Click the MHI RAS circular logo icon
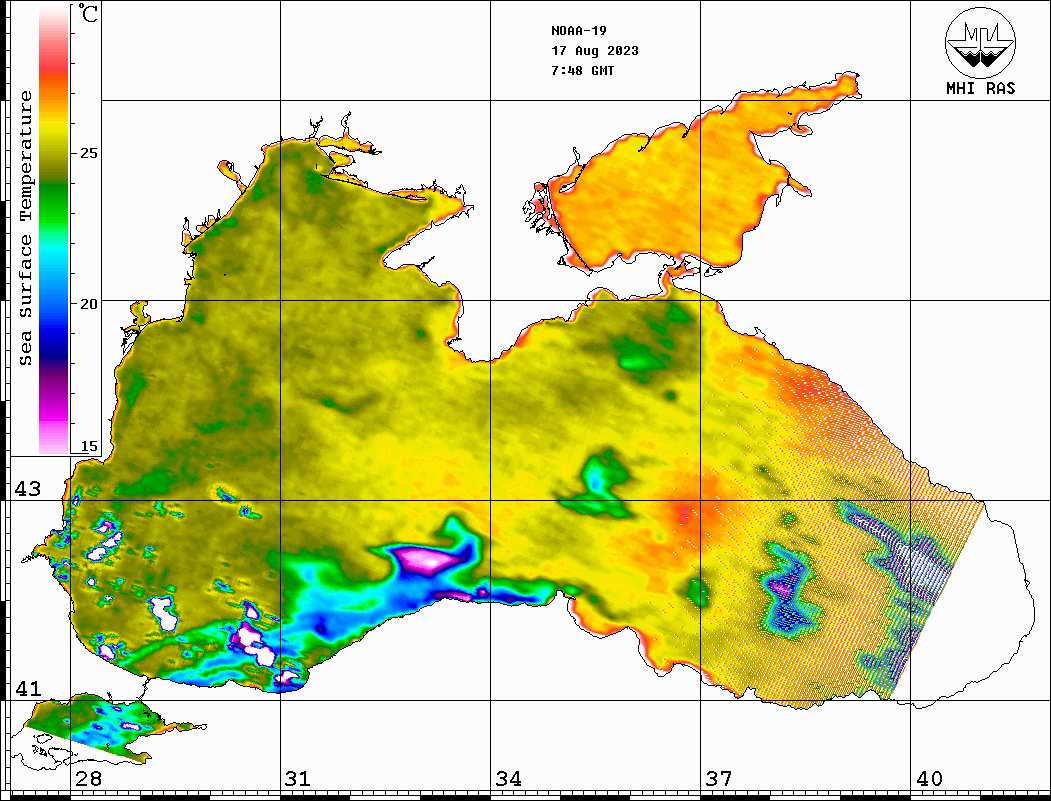 click(x=981, y=42)
